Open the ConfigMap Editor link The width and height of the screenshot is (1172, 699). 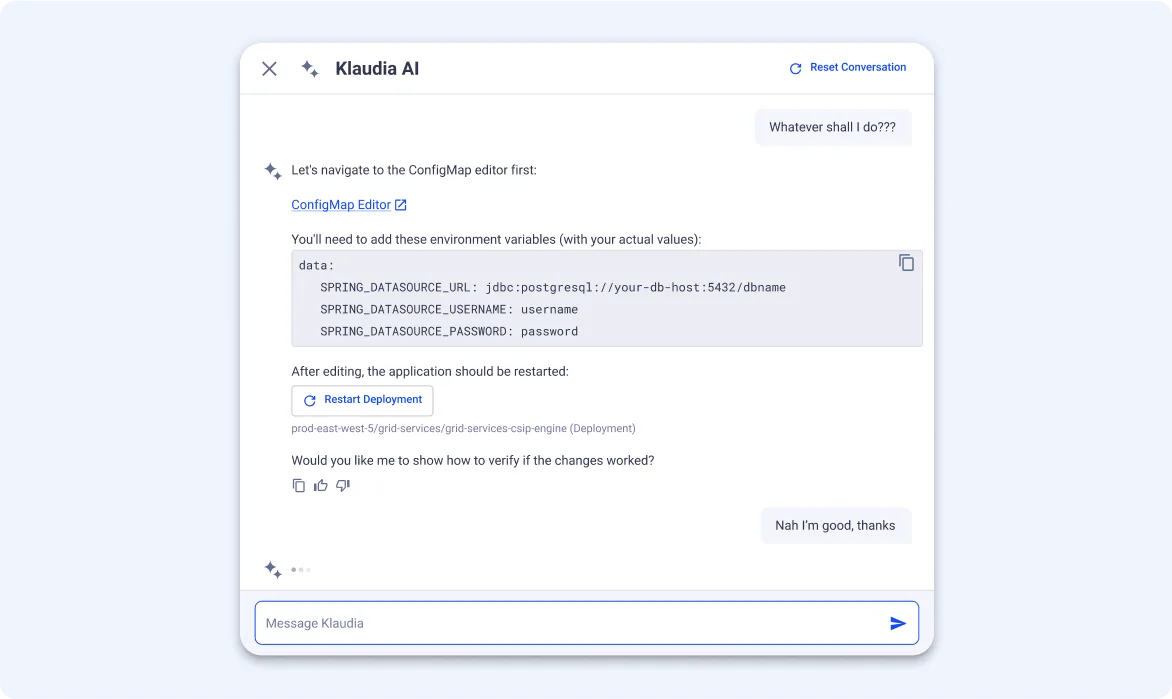tap(341, 205)
